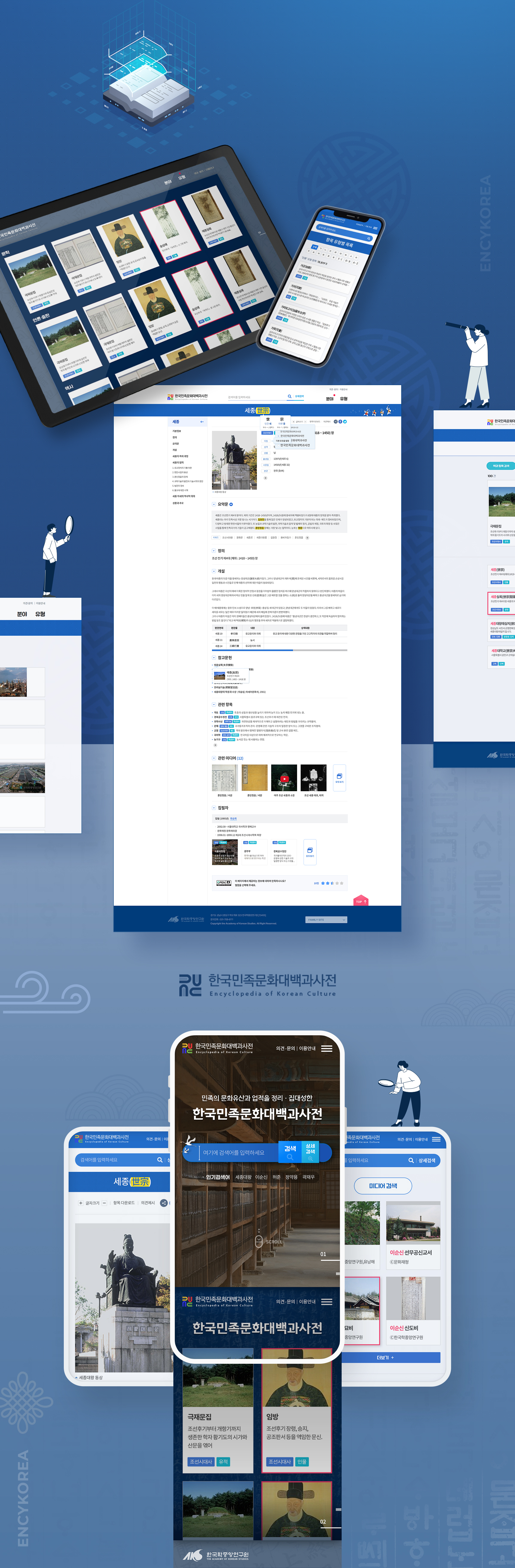
Task: Click the minus 글자크기 icon on left phone
Action: pyautogui.click(x=104, y=1203)
